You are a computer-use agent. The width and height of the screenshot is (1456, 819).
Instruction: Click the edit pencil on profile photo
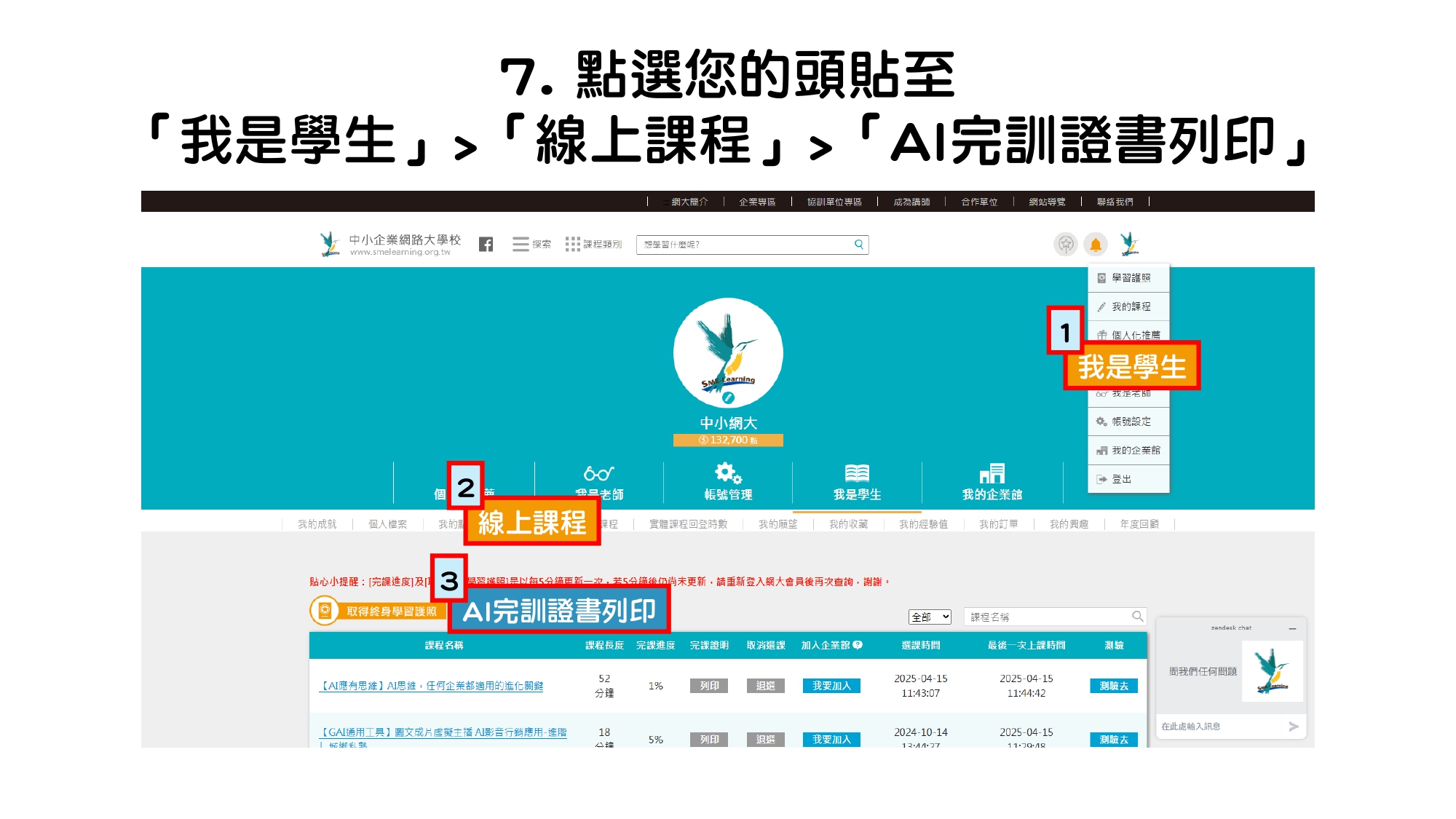pyautogui.click(x=728, y=397)
